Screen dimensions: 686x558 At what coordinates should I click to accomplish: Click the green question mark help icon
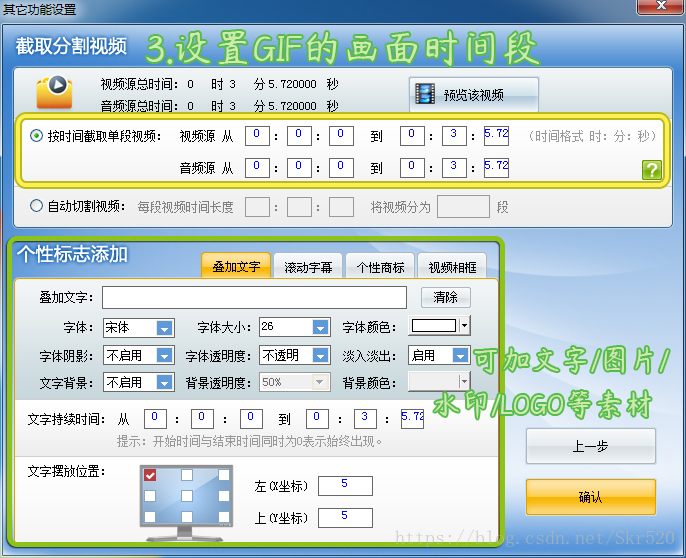[x=651, y=170]
